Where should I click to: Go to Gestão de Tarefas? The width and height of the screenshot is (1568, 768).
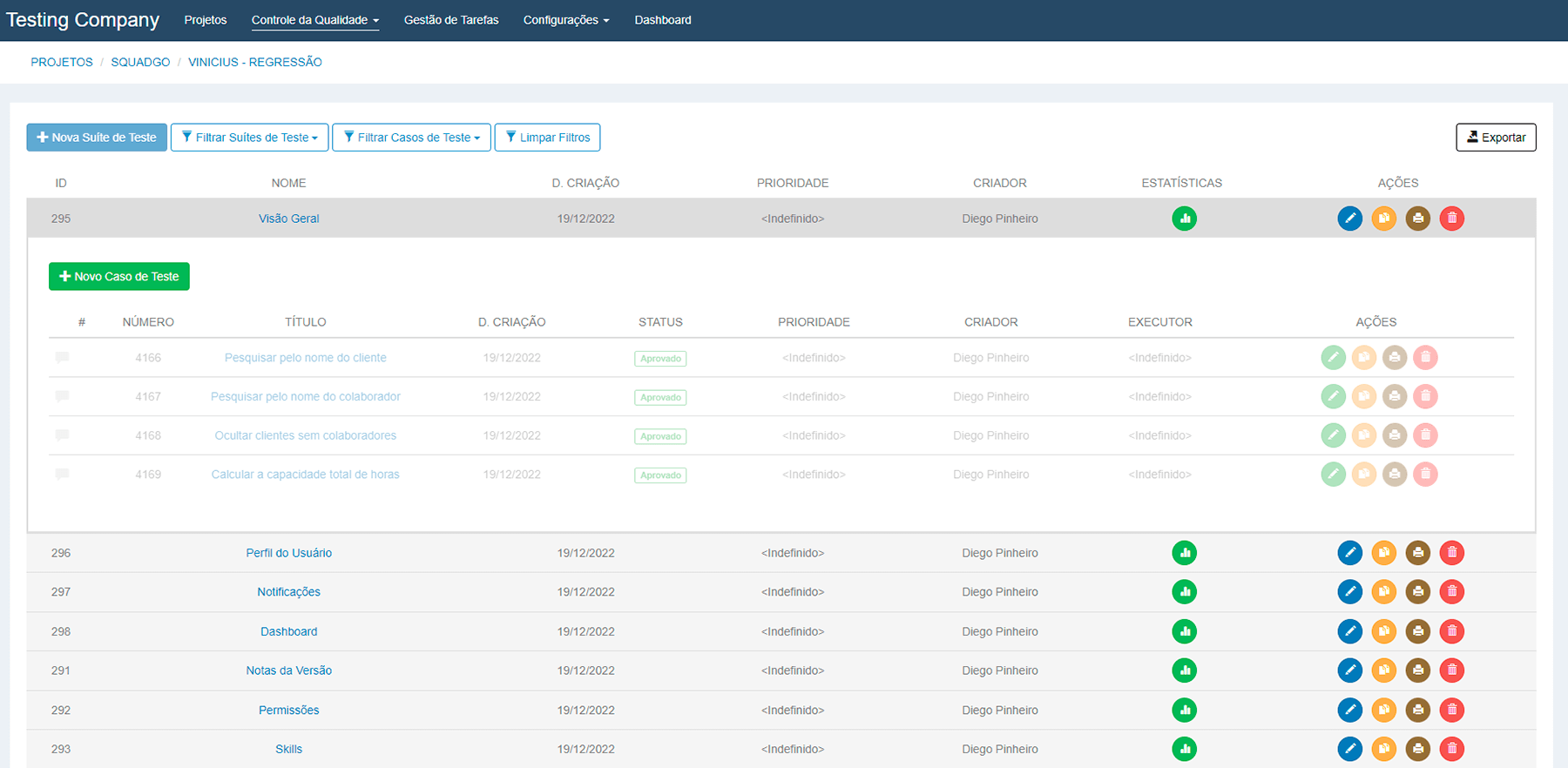(x=451, y=20)
